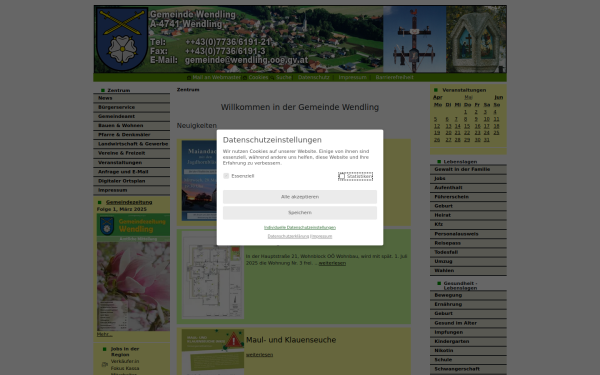Click the job icon next to Verkäufer:in
Image resolution: width=600 pixels, height=375 pixels.
[x=104, y=364]
